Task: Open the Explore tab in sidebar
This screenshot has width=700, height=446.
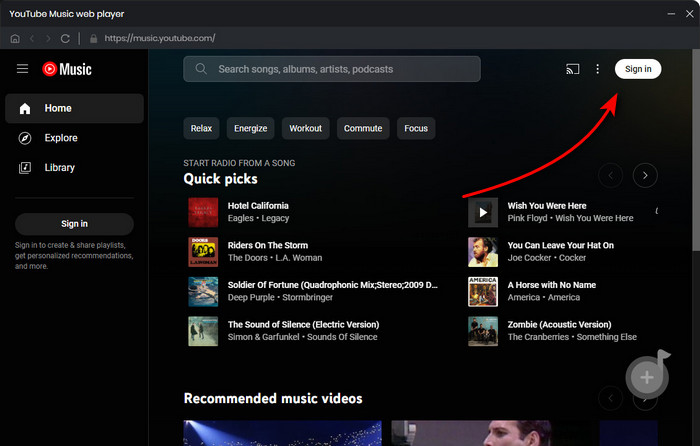Action: [60, 138]
